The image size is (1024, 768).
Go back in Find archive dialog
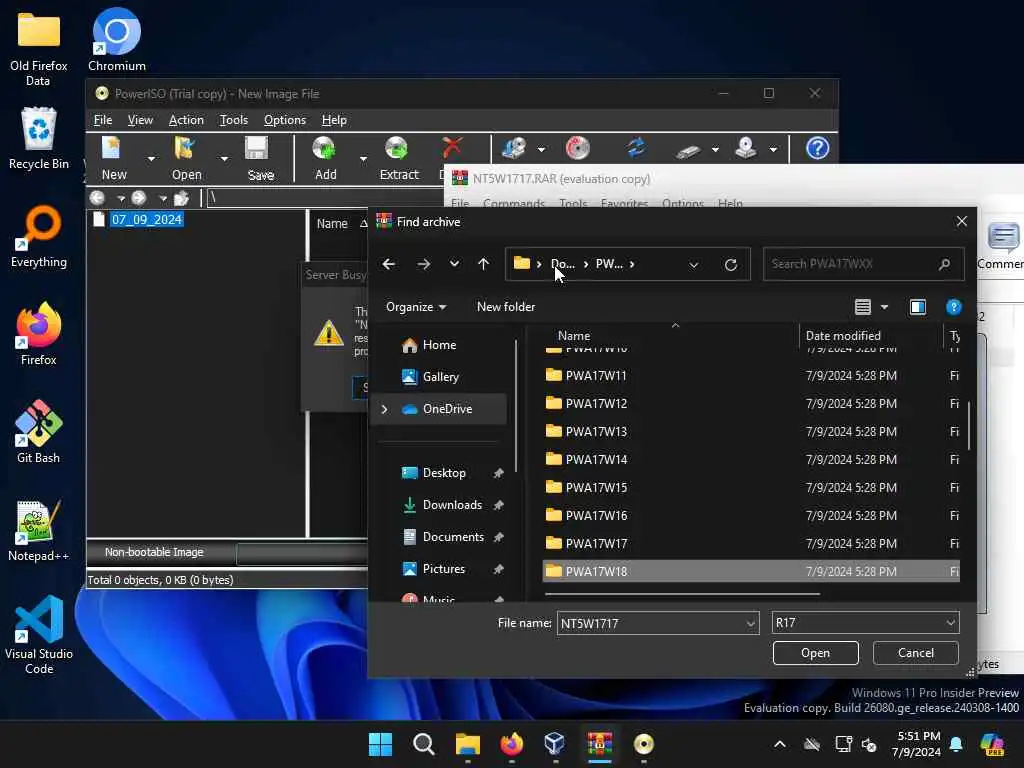coord(389,264)
